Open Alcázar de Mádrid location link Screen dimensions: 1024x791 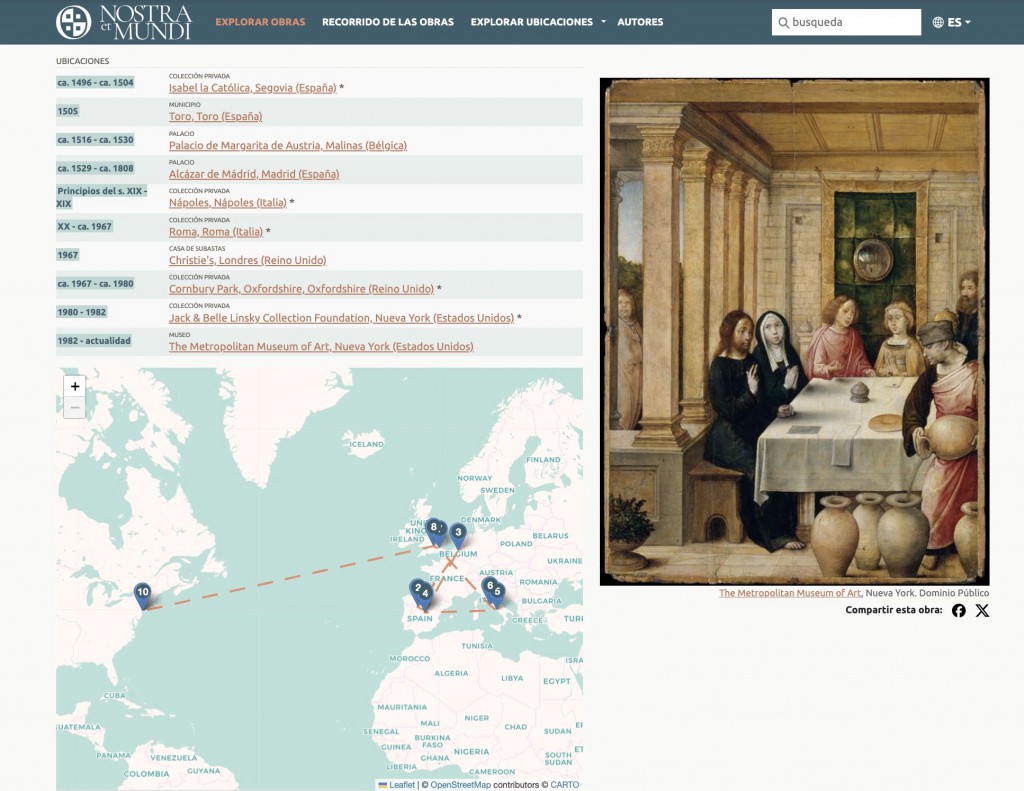point(254,174)
